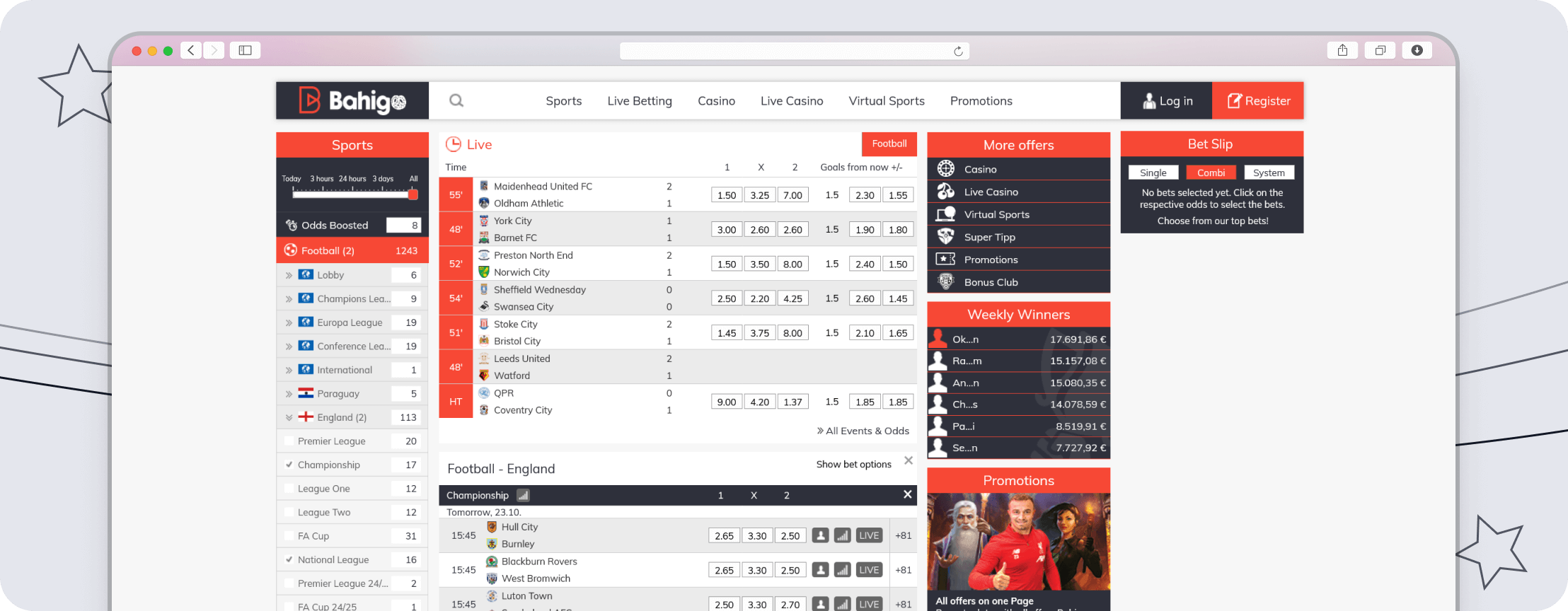
Task: Click the Live Casino icon in More offers
Action: click(946, 192)
